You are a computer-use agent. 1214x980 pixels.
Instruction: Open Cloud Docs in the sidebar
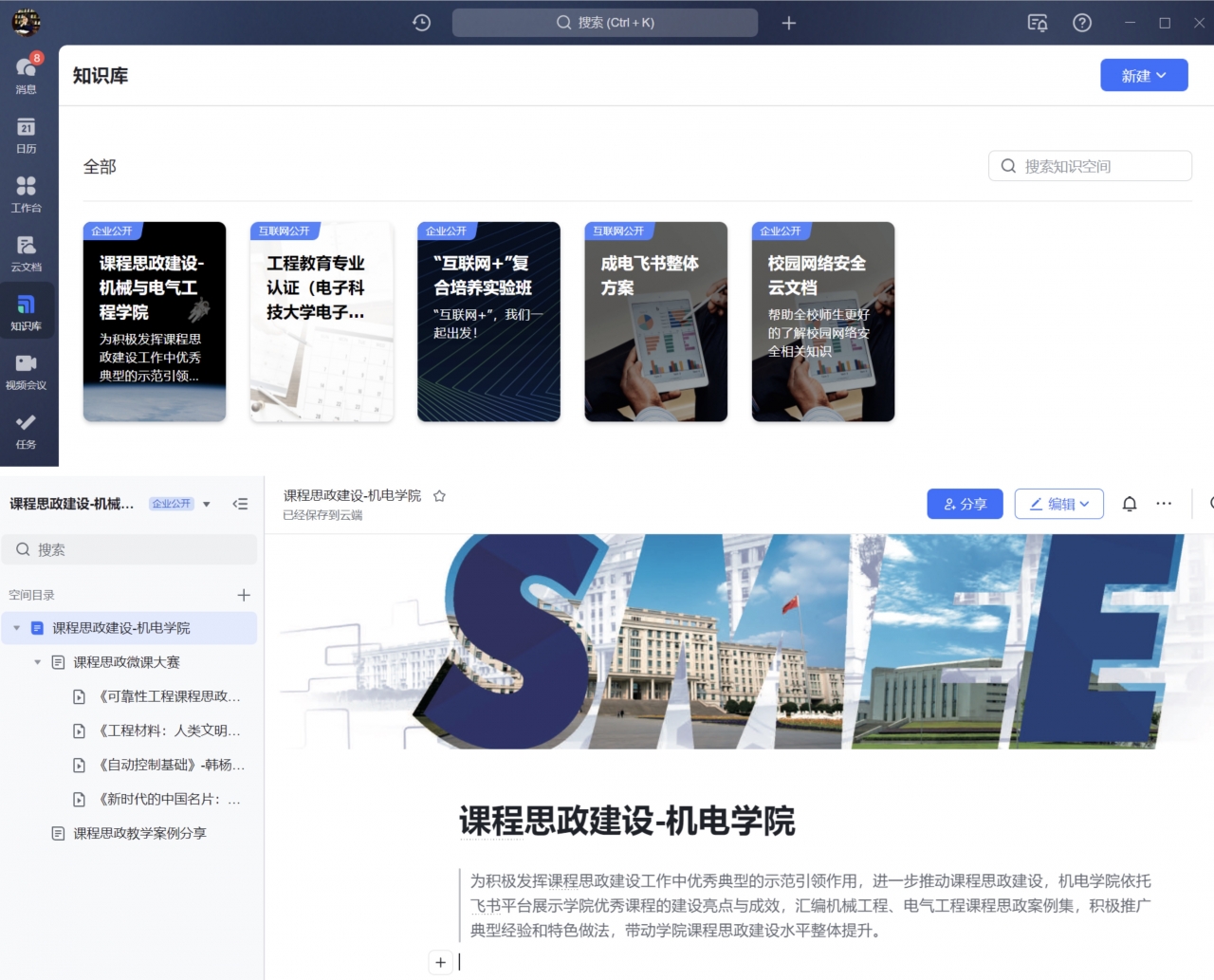coord(27,252)
